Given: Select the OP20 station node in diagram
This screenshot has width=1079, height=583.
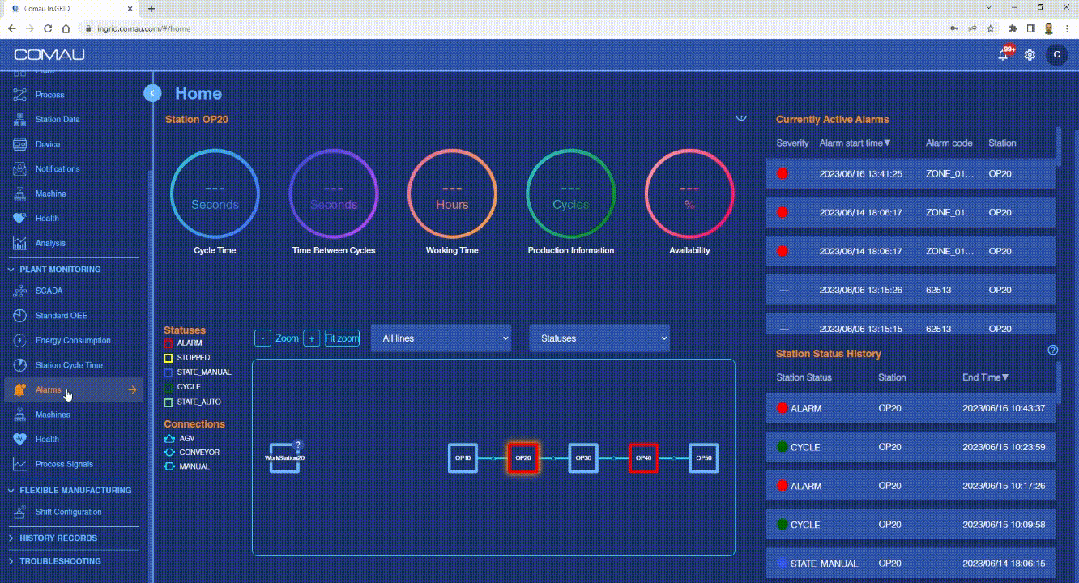Looking at the screenshot, I should [x=523, y=458].
